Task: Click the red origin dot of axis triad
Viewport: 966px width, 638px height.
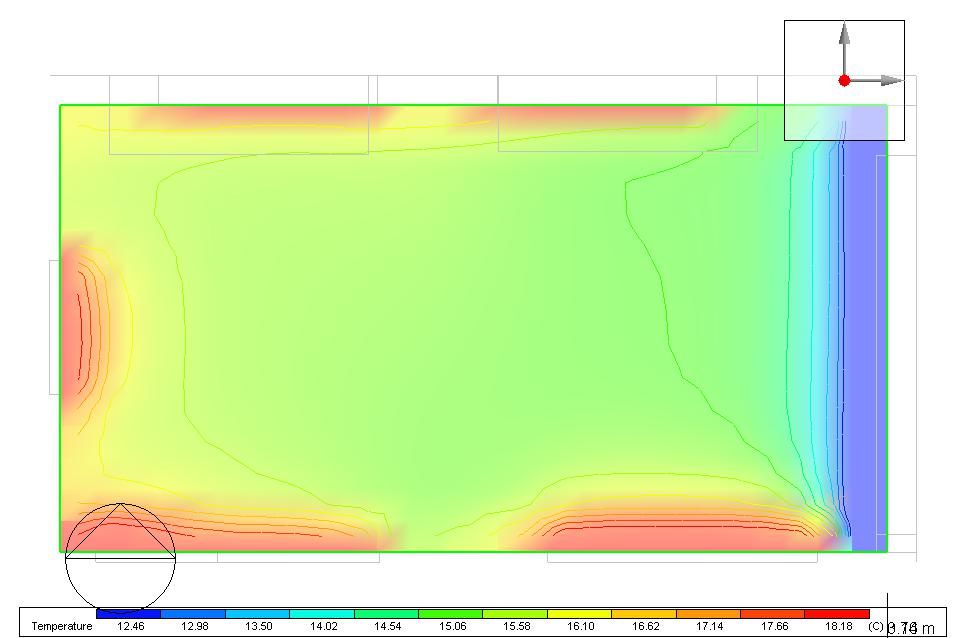Action: 845,81
